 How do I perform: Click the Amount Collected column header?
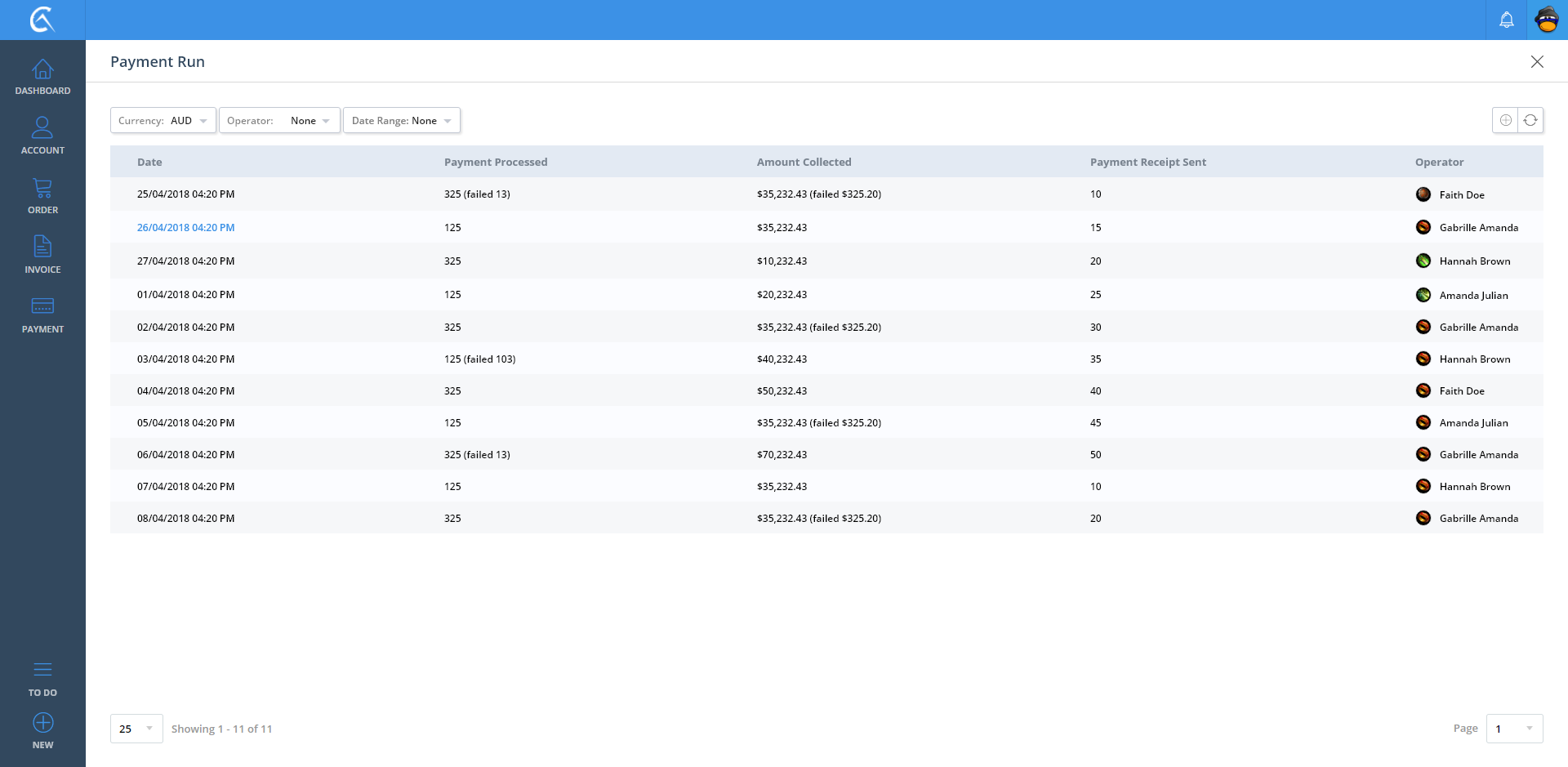click(x=804, y=162)
